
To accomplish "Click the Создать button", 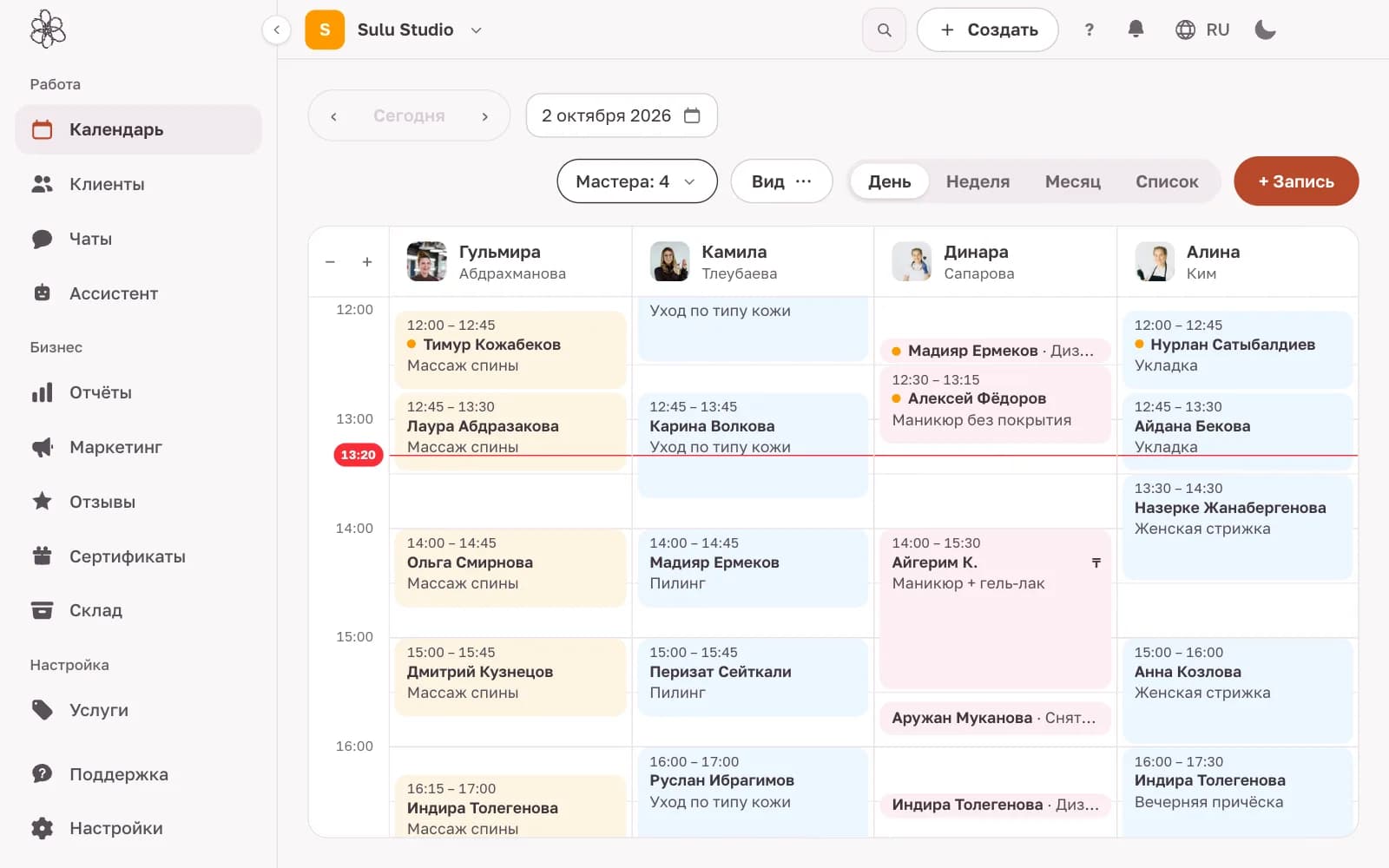I will (x=988, y=30).
